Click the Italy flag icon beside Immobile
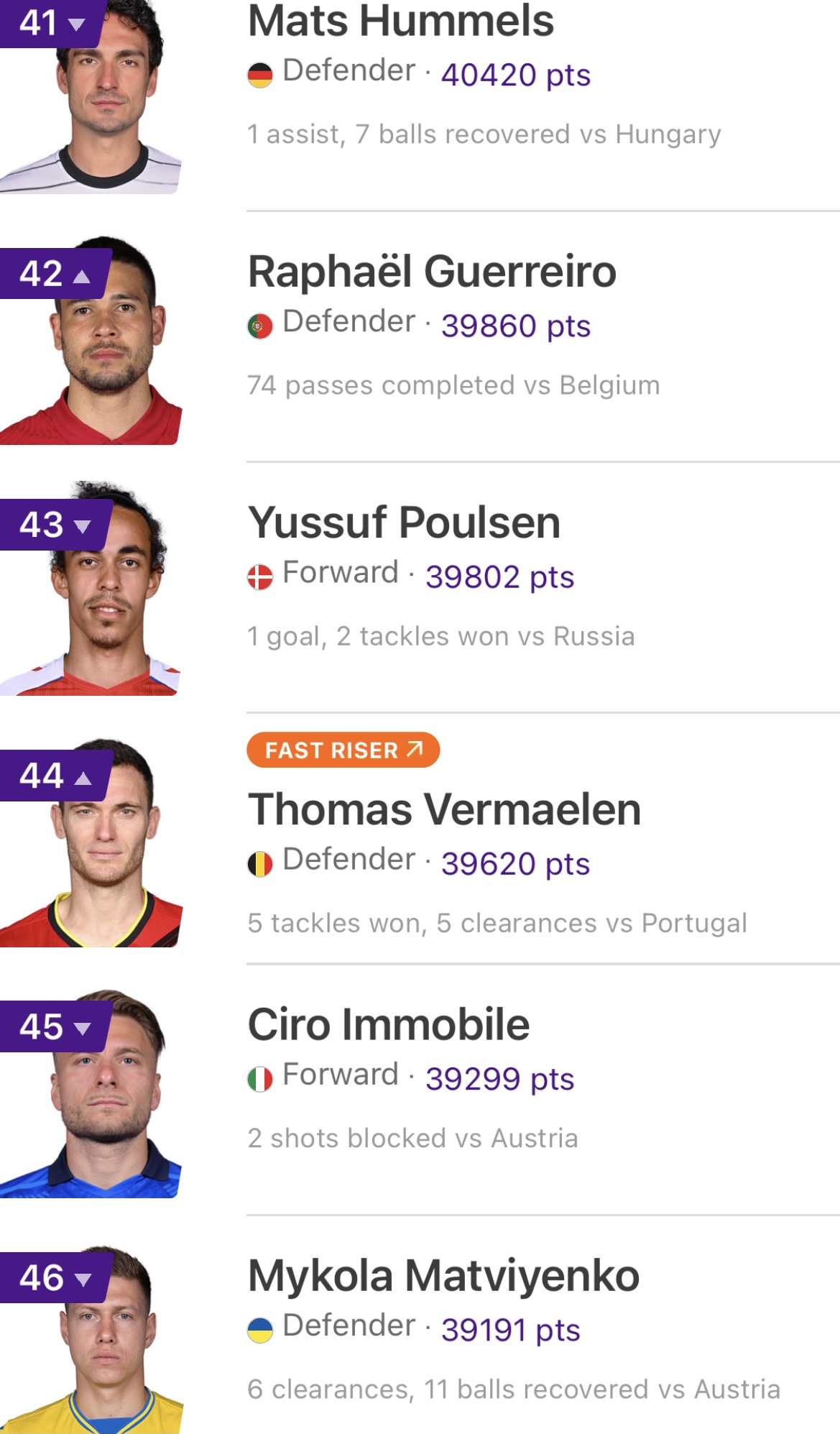The height and width of the screenshot is (1434, 840). point(259,1078)
